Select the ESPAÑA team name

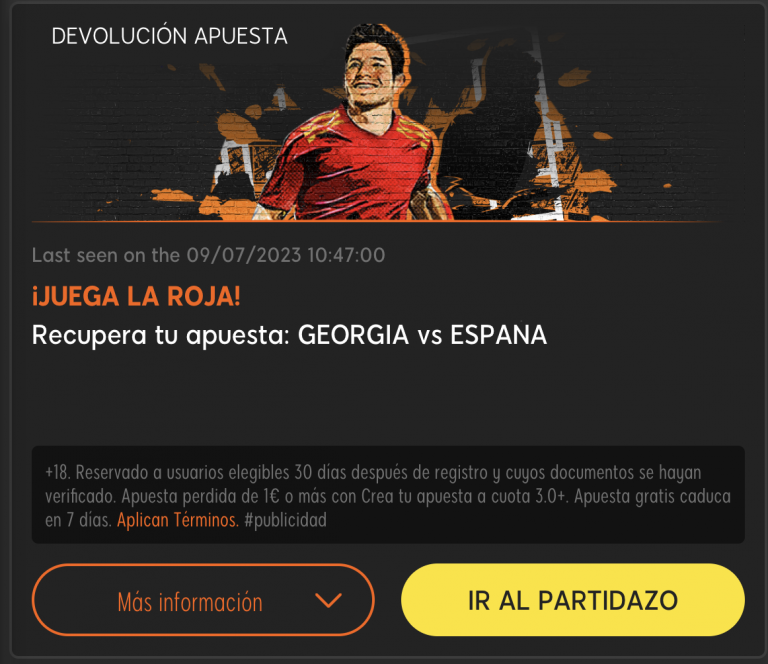click(x=498, y=335)
